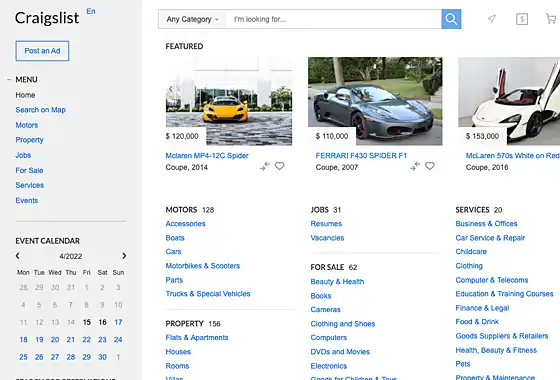
Task: Open DVDs and Movies category
Action: pyautogui.click(x=340, y=352)
